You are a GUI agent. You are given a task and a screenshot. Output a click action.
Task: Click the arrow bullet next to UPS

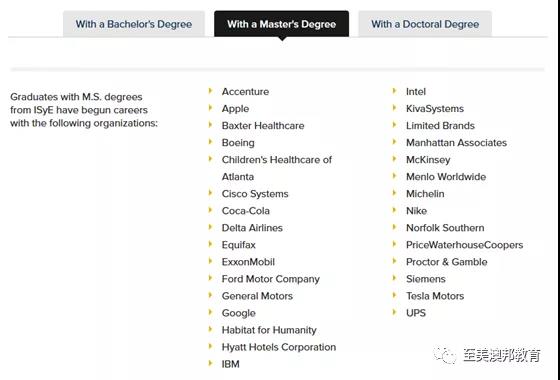pyautogui.click(x=395, y=312)
